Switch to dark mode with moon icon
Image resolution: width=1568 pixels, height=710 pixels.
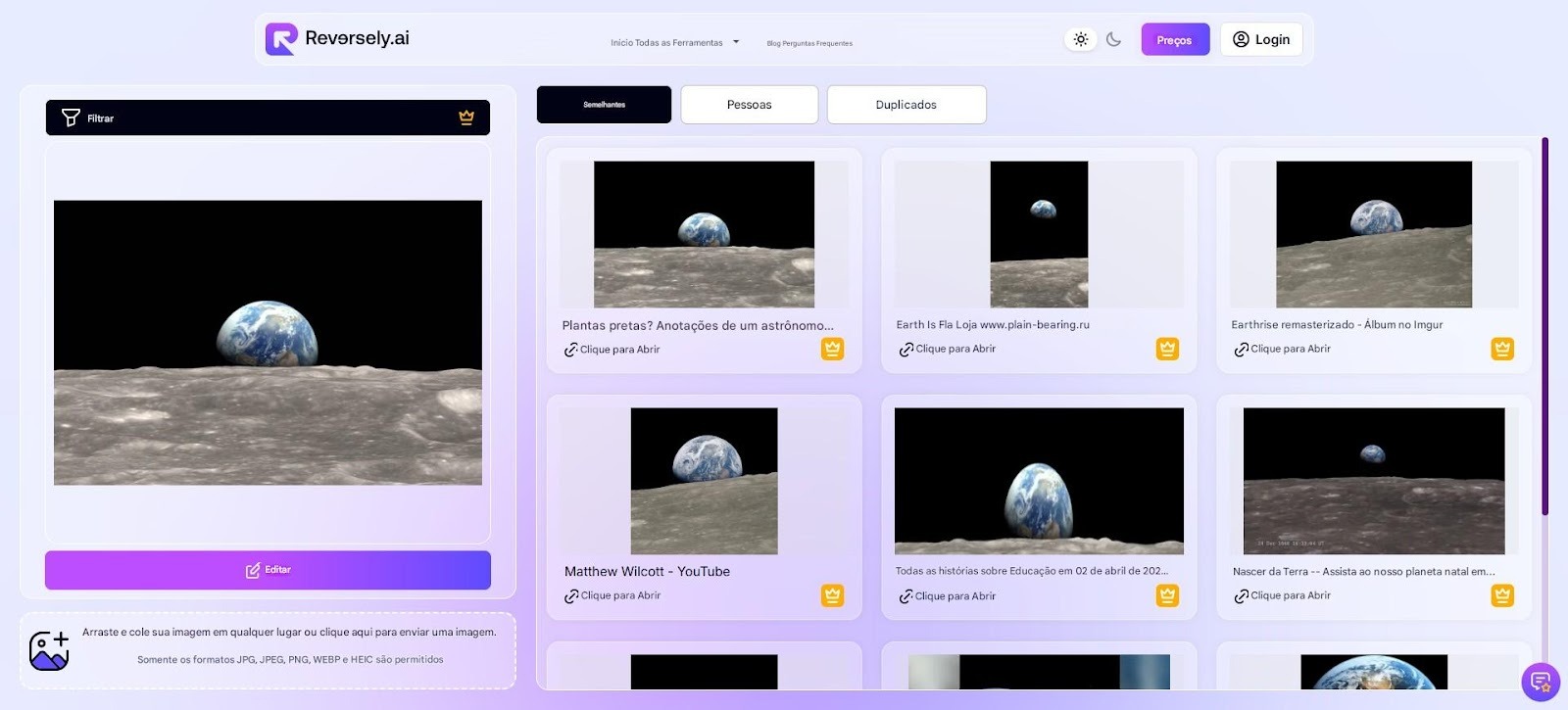coord(1113,39)
